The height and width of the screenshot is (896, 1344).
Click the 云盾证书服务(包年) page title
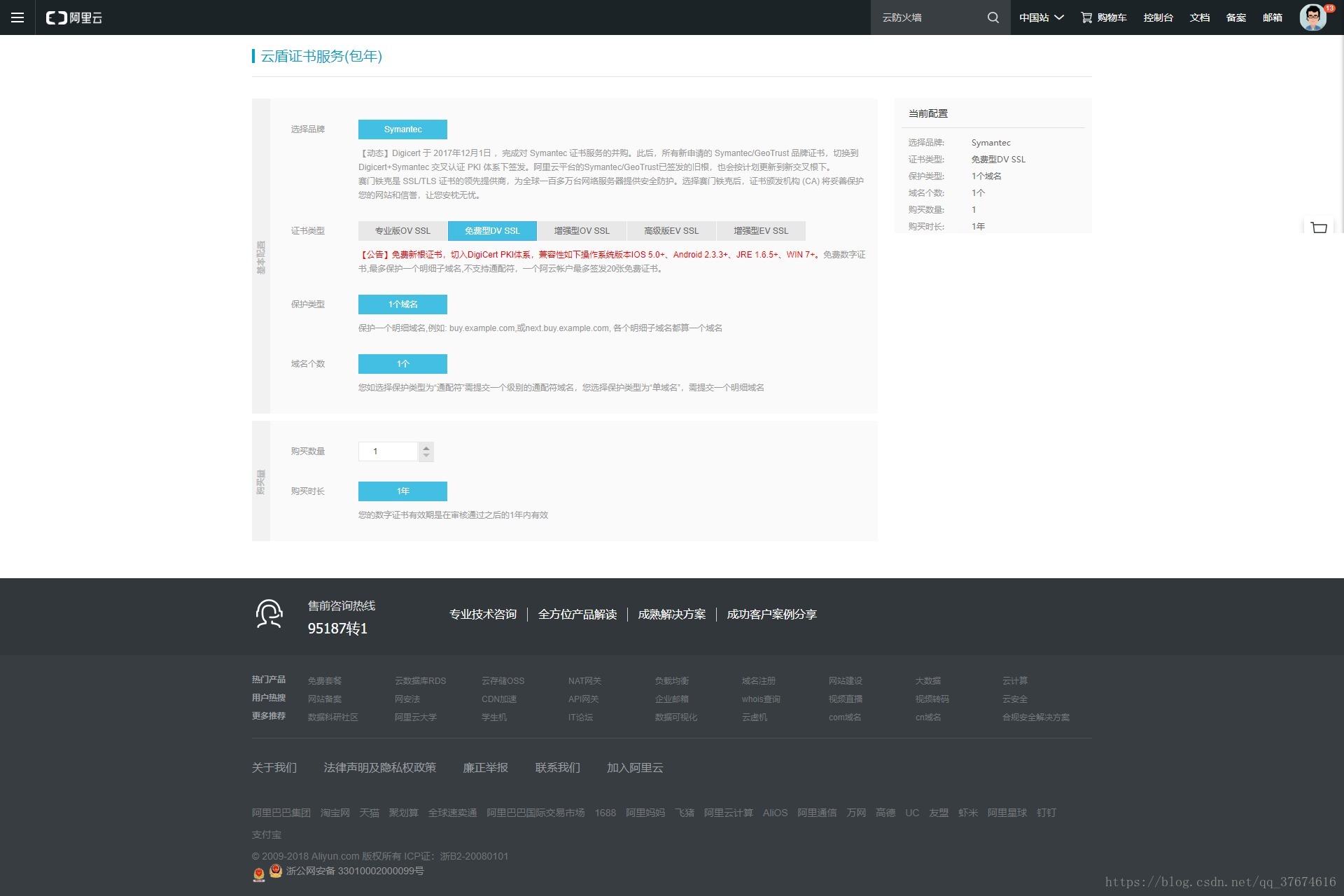[321, 56]
